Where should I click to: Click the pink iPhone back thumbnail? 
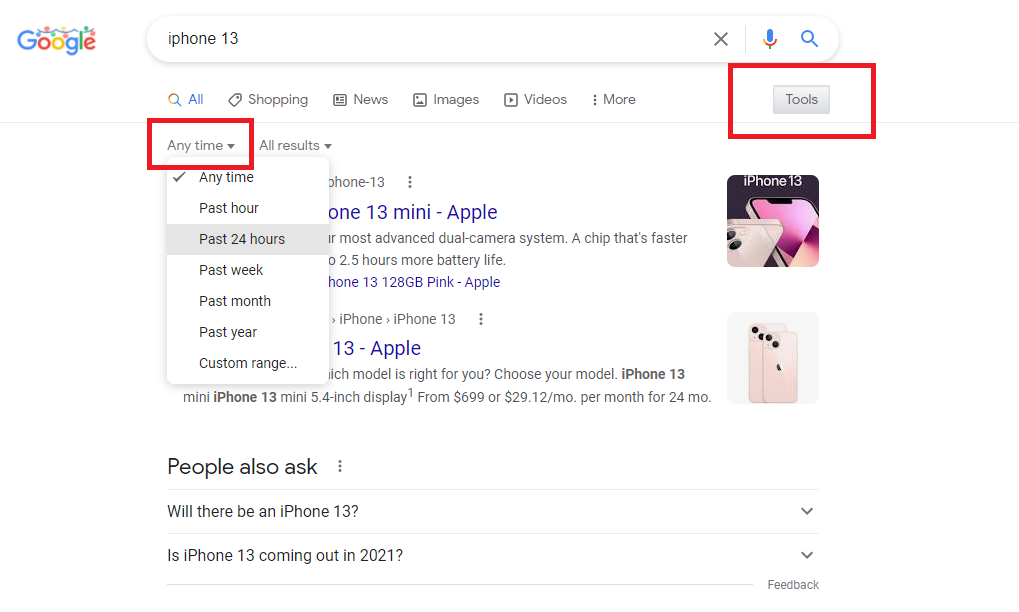click(773, 358)
